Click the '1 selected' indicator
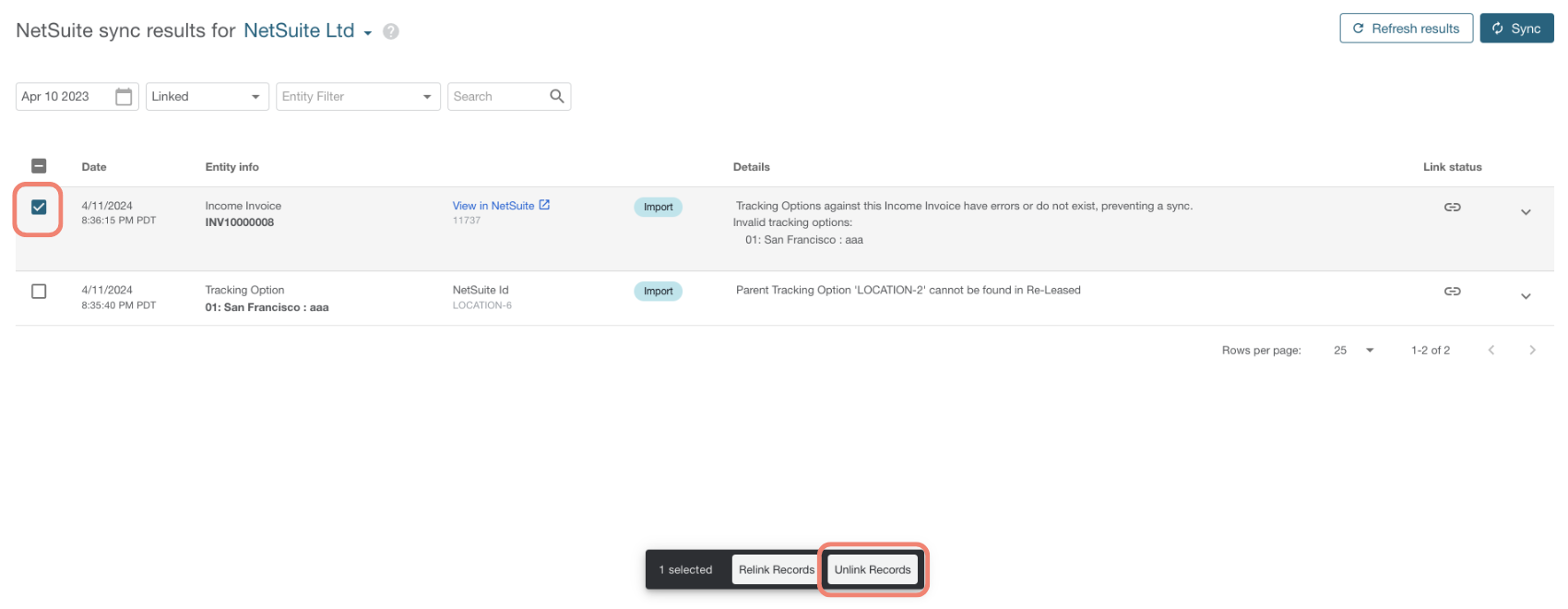The width and height of the screenshot is (1568, 609). 685,570
